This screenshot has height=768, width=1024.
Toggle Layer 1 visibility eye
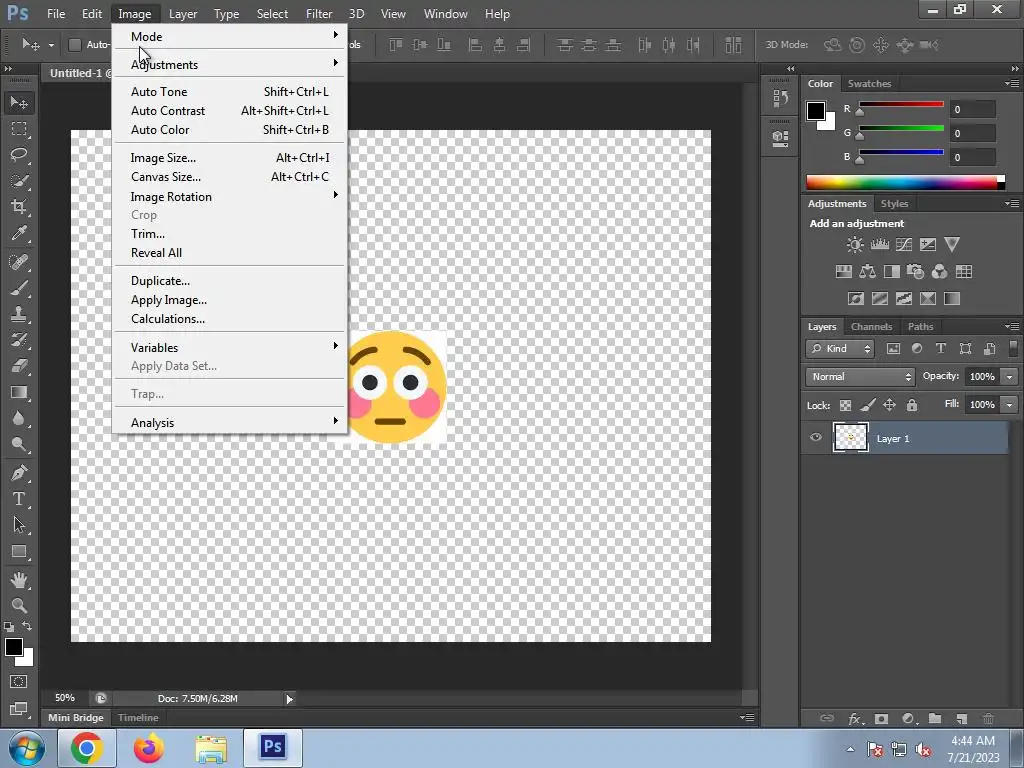pyautogui.click(x=816, y=438)
